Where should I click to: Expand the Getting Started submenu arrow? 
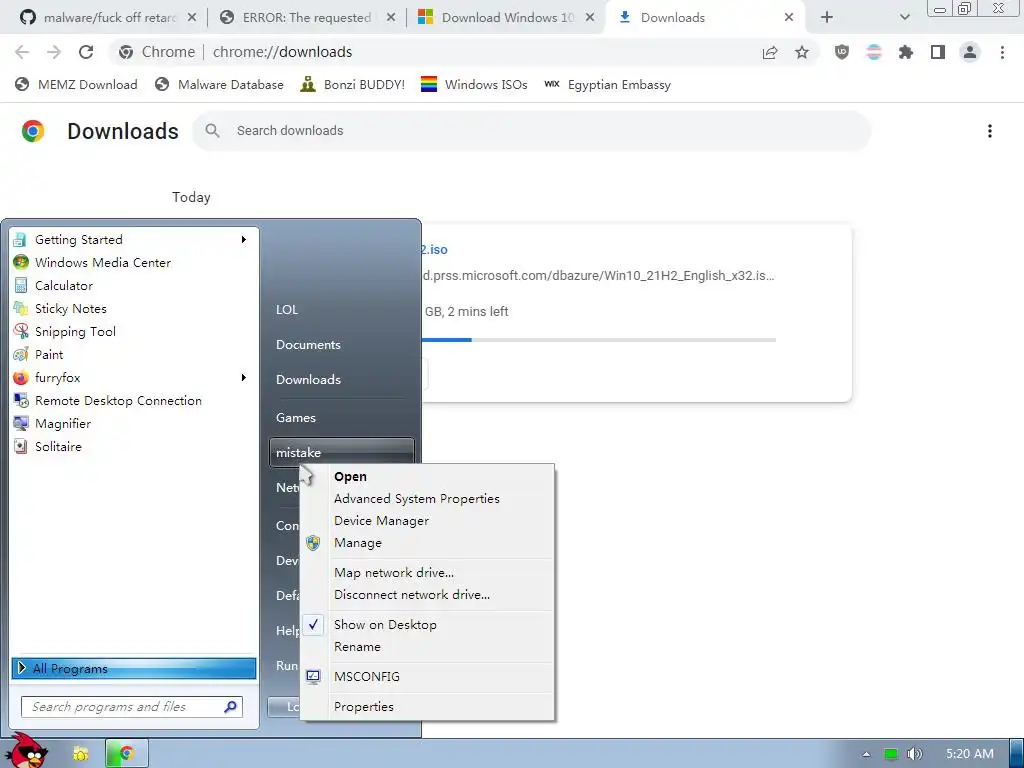[x=244, y=240]
